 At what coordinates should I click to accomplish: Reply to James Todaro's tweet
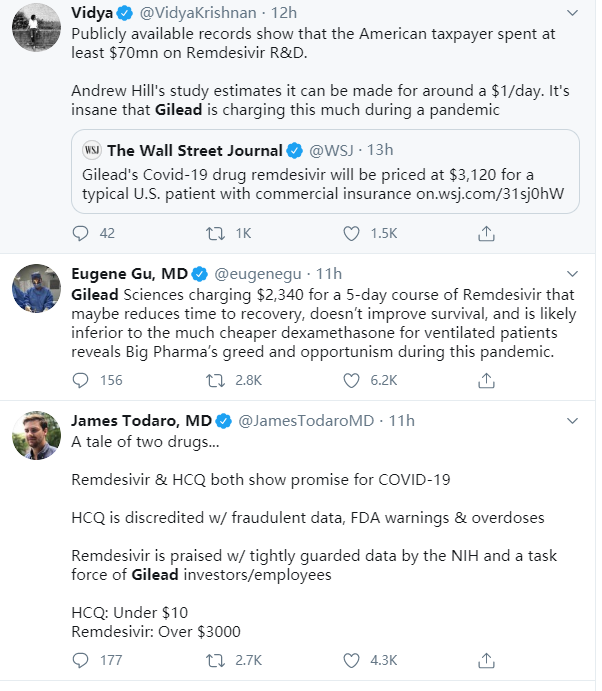pos(82,660)
